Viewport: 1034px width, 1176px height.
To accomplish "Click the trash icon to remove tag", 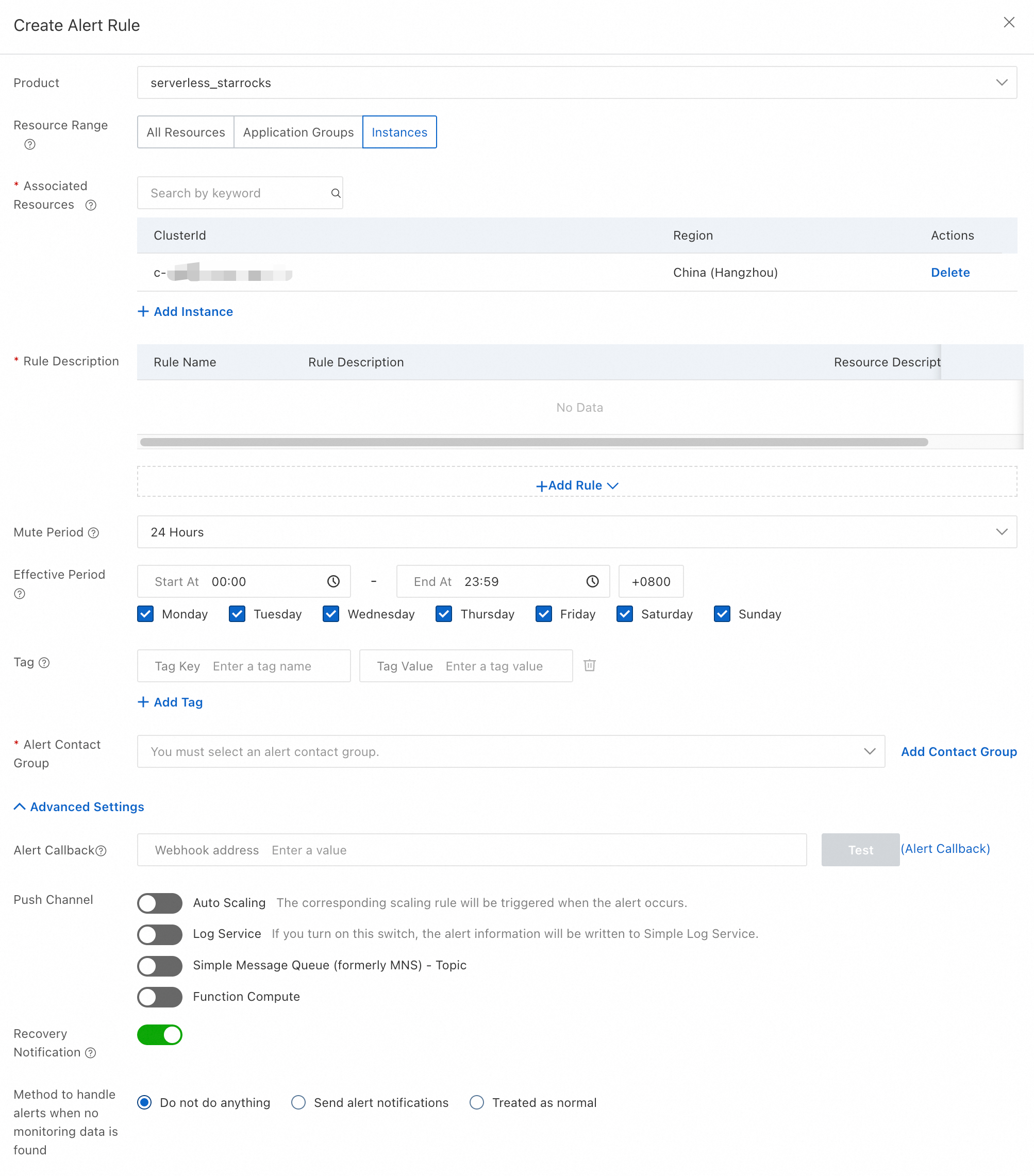I will pos(590,666).
